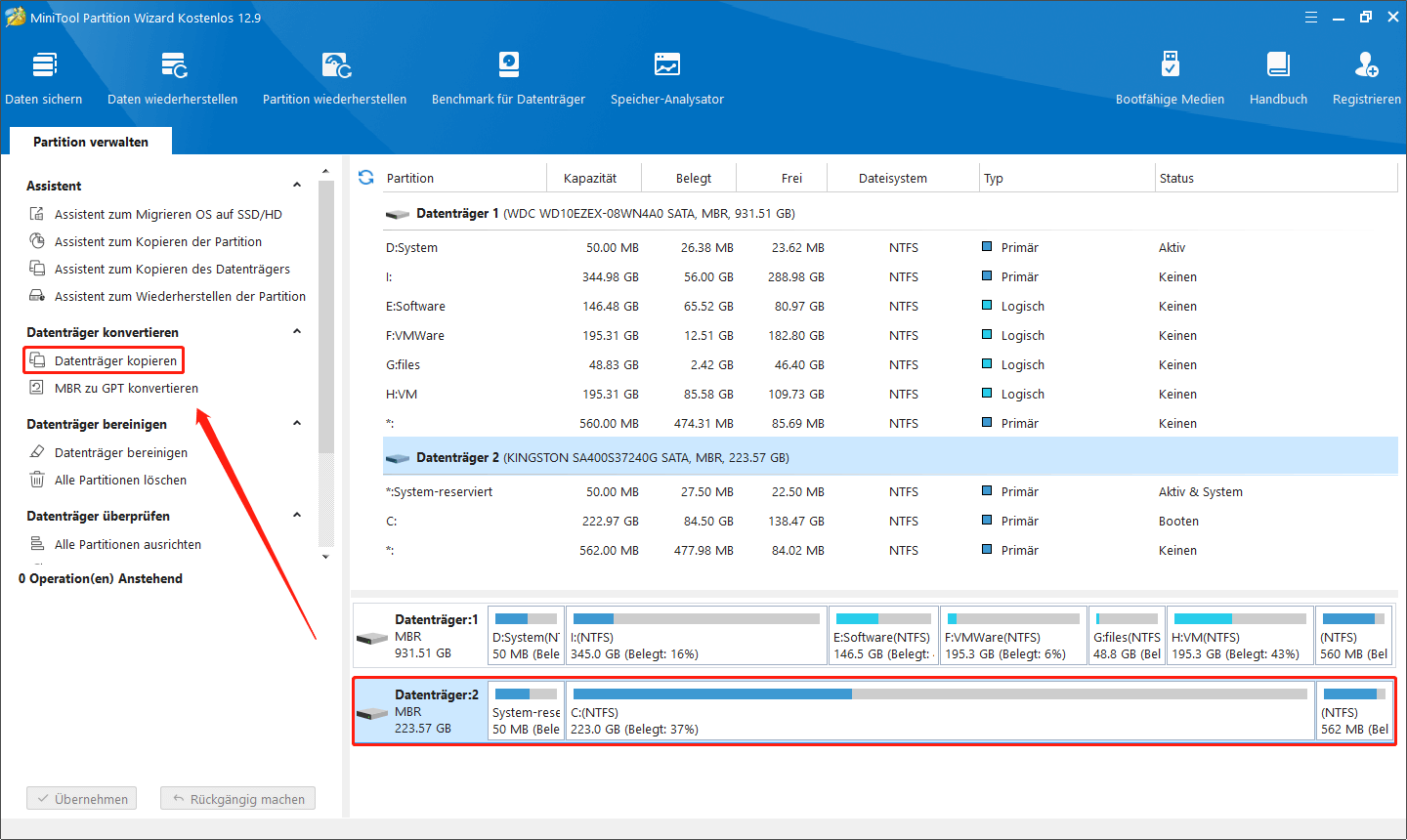Screen dimensions: 1407x840
Task: Click the 344.98 GB capacity cell
Action: pos(611,277)
